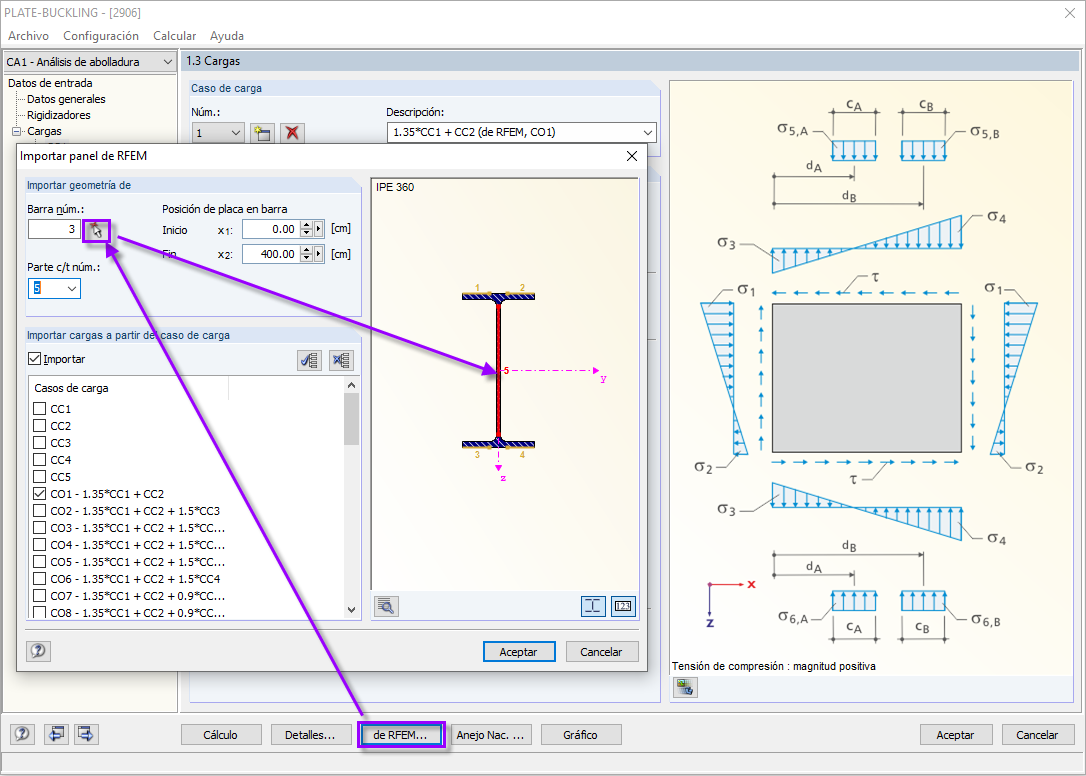
Task: Open help icon in main window bottom bar
Action: [22, 734]
